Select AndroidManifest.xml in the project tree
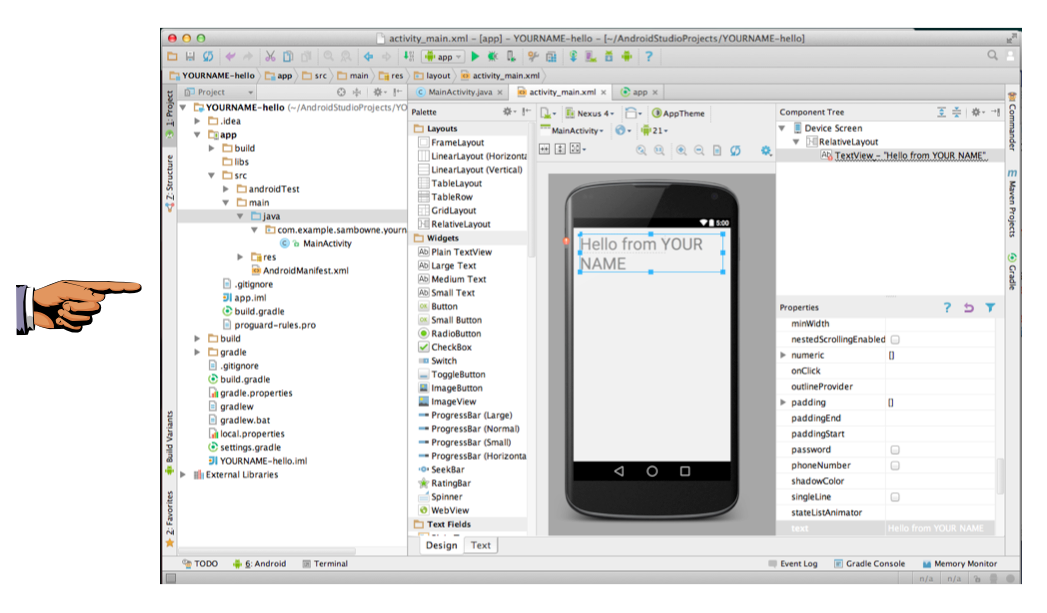This screenshot has width=1047, height=613. coord(305,270)
